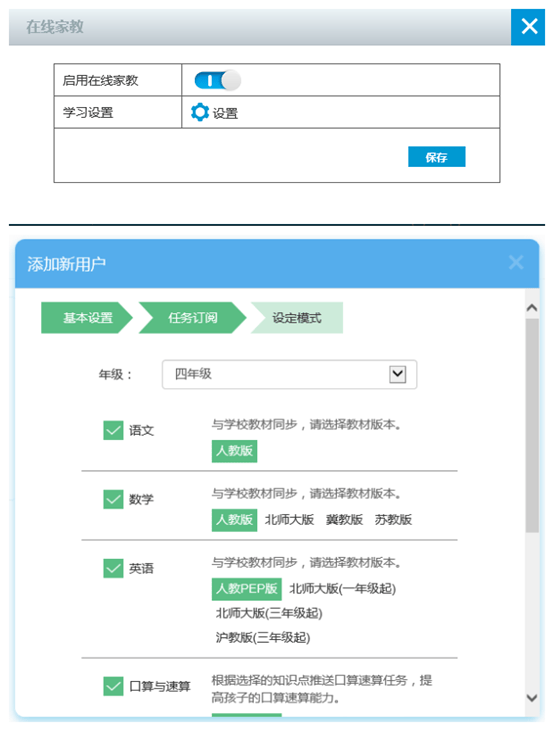Switch to the 任务订阅 step
Viewport: 554px width, 731px height.
(x=192, y=317)
